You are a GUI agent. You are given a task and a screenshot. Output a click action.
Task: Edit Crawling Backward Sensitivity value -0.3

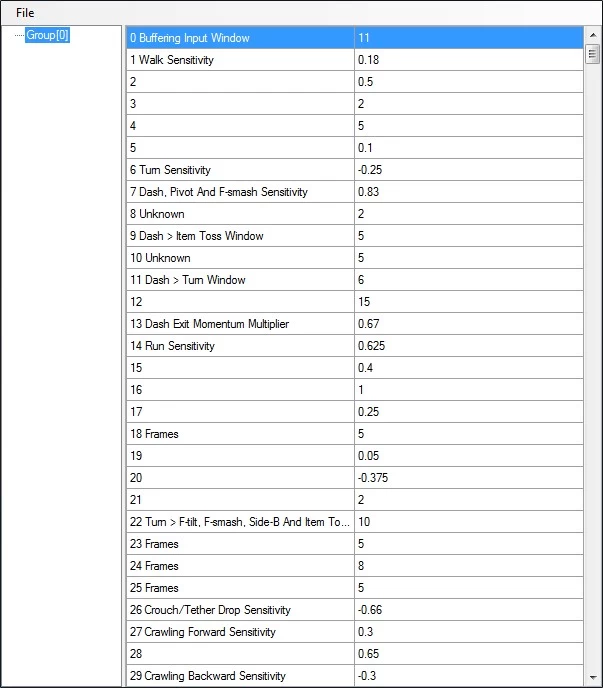pyautogui.click(x=468, y=676)
